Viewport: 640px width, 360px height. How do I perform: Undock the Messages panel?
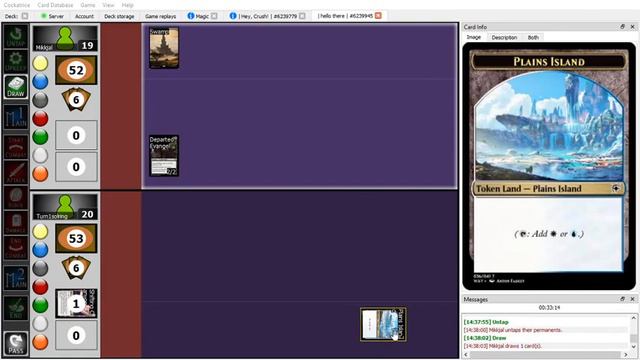[622, 299]
